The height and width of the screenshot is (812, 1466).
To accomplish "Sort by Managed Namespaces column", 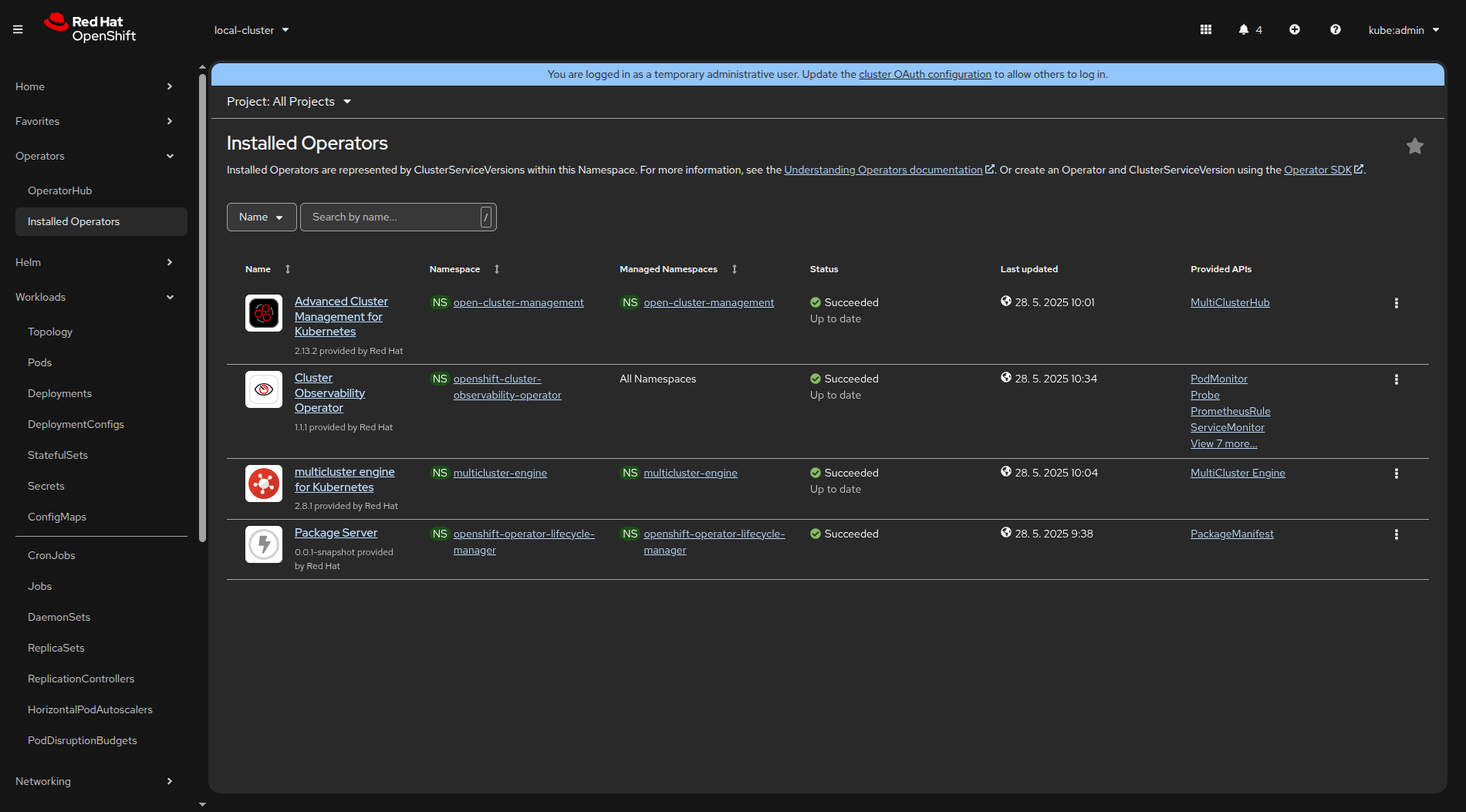I will click(x=734, y=269).
